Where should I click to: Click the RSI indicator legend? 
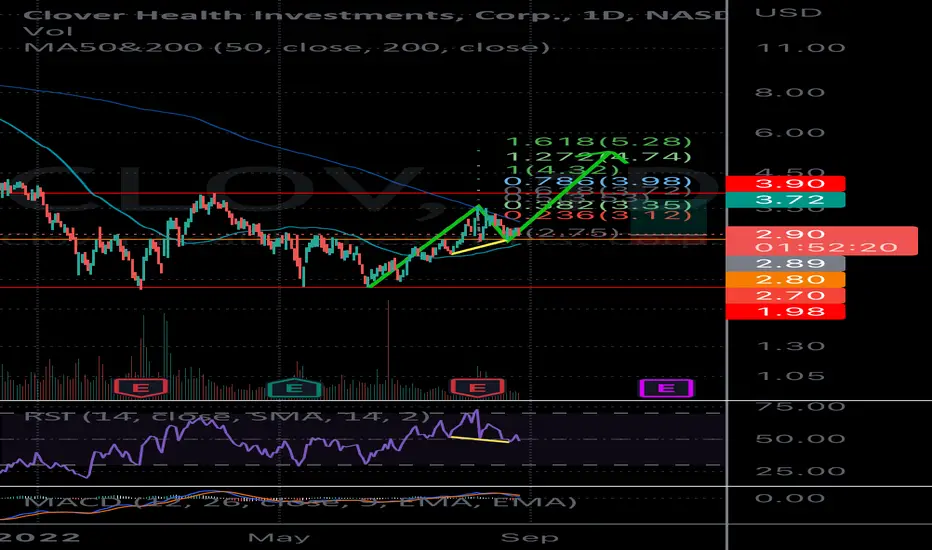[226, 416]
